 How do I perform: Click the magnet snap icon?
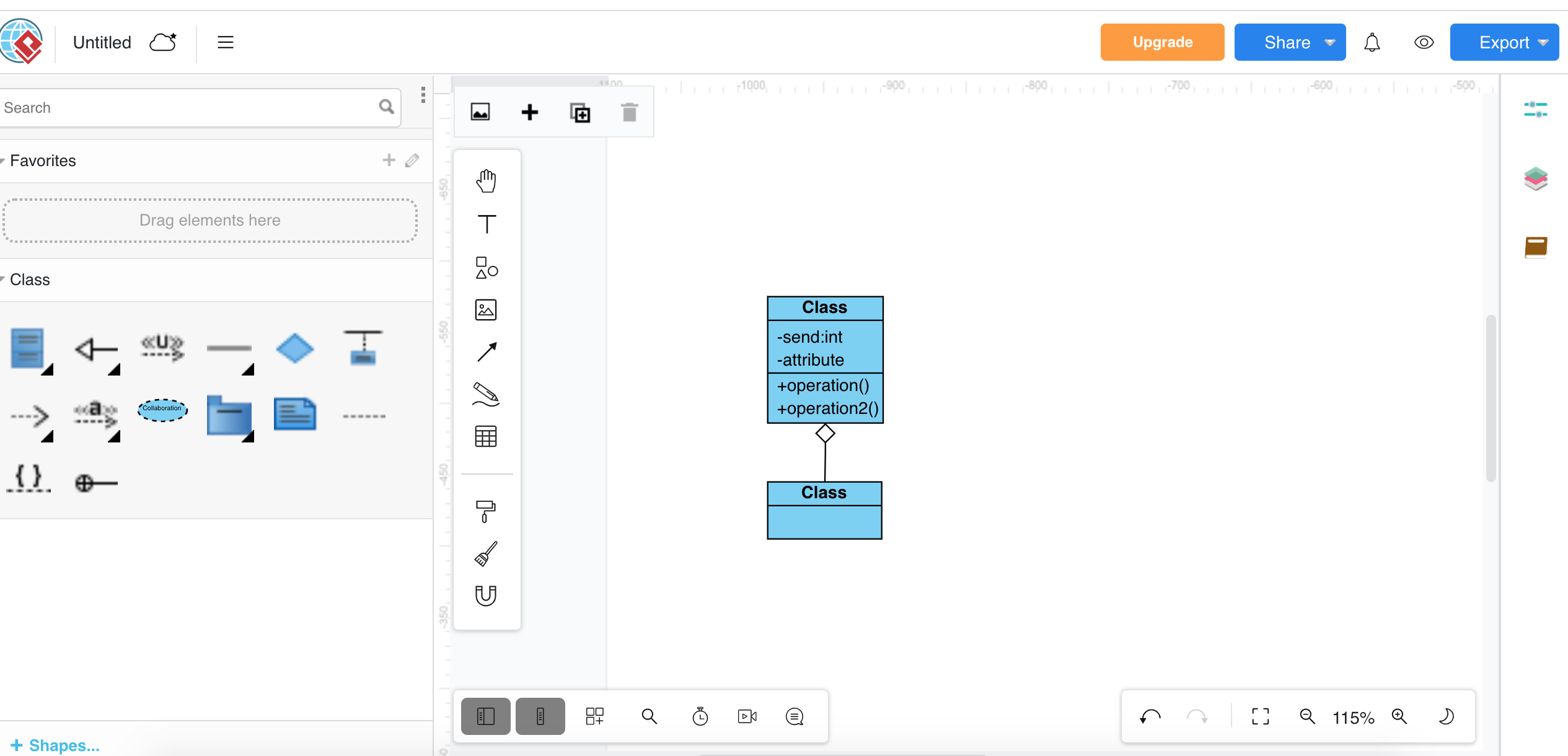pyautogui.click(x=487, y=596)
